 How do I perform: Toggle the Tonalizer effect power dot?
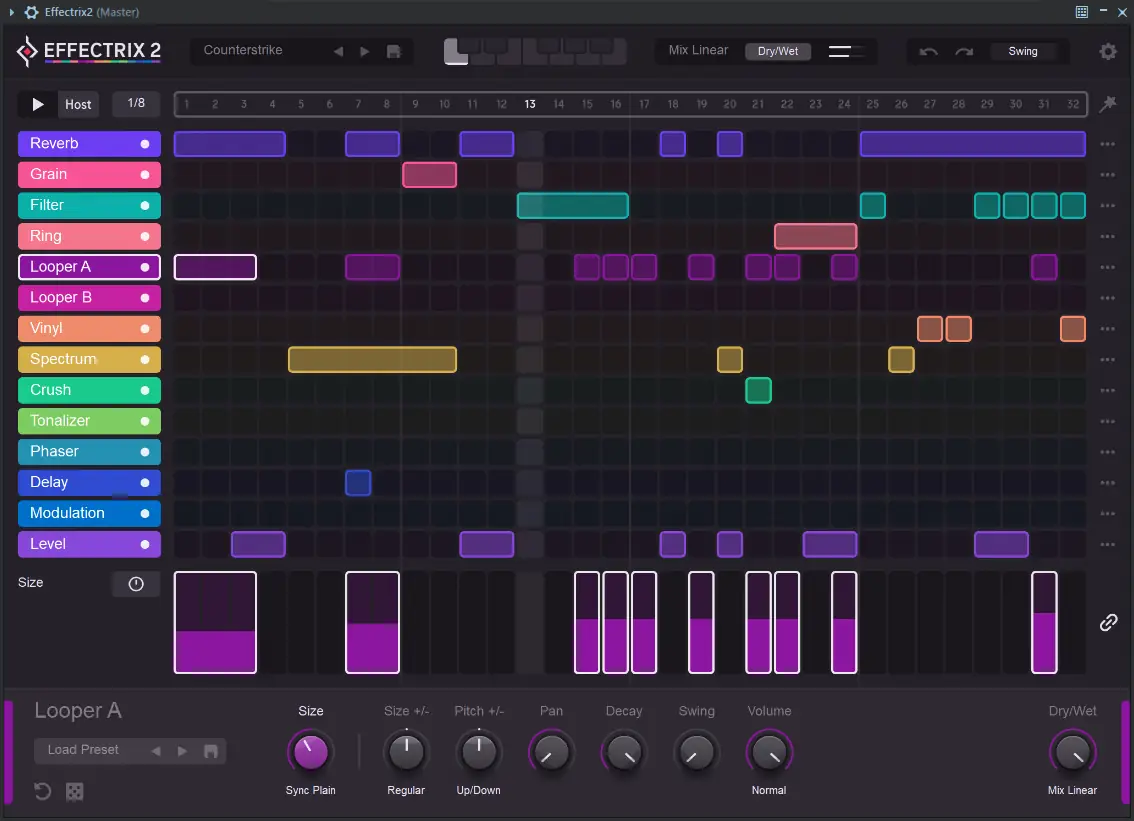tap(145, 421)
